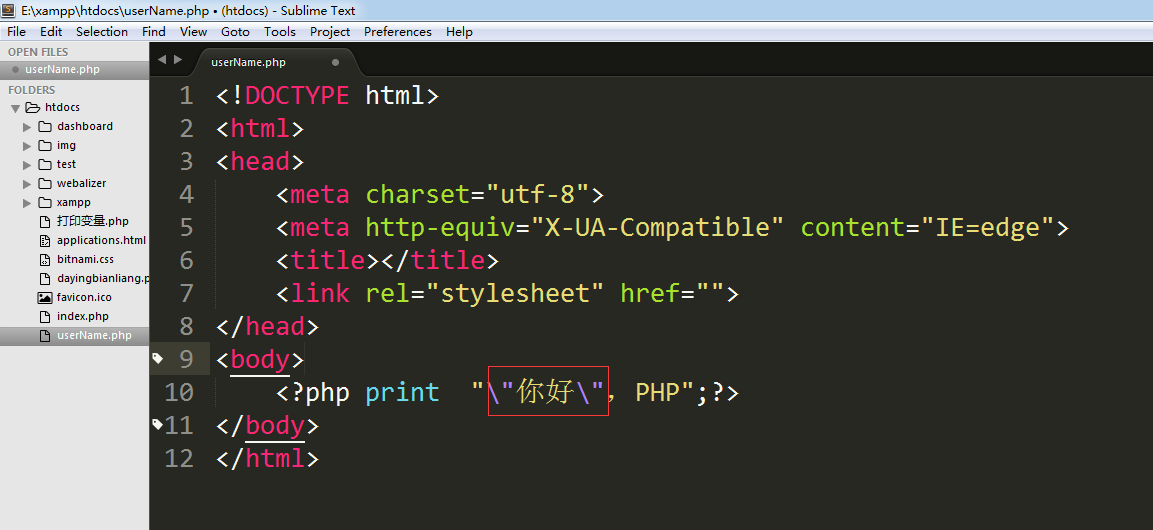Open the Selection menu
The width and height of the screenshot is (1153, 530).
click(101, 31)
